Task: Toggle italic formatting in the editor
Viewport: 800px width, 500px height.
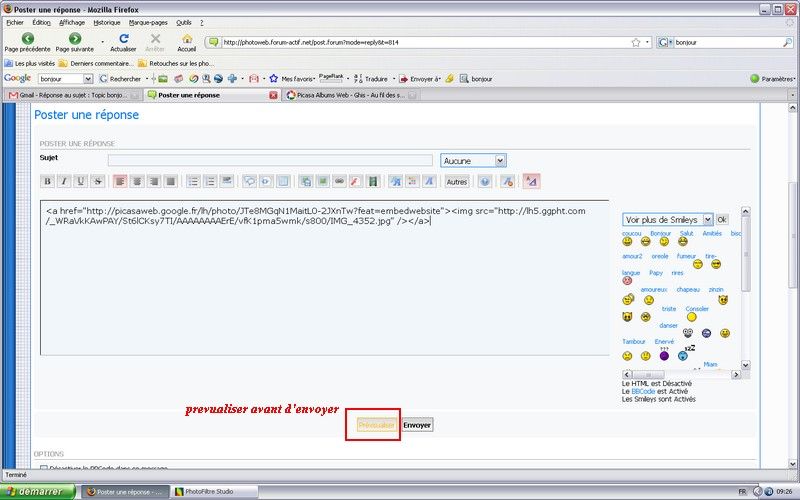Action: pos(64,181)
